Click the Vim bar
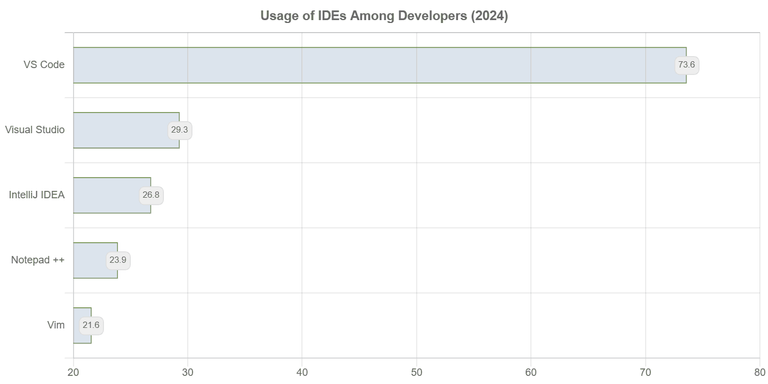Viewport: 768px width, 384px height. point(82,325)
